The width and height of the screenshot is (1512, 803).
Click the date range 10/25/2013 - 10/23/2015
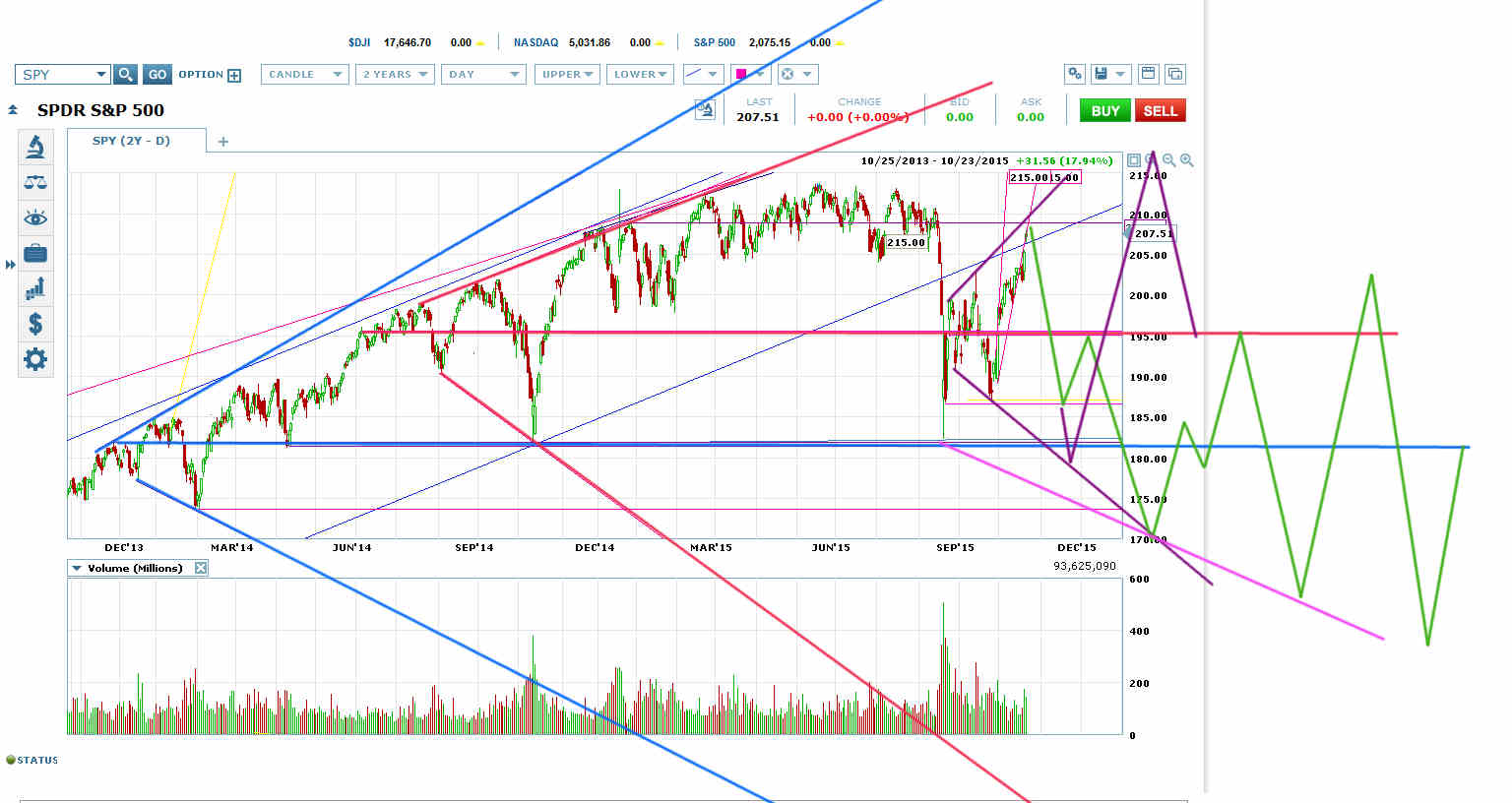click(934, 160)
